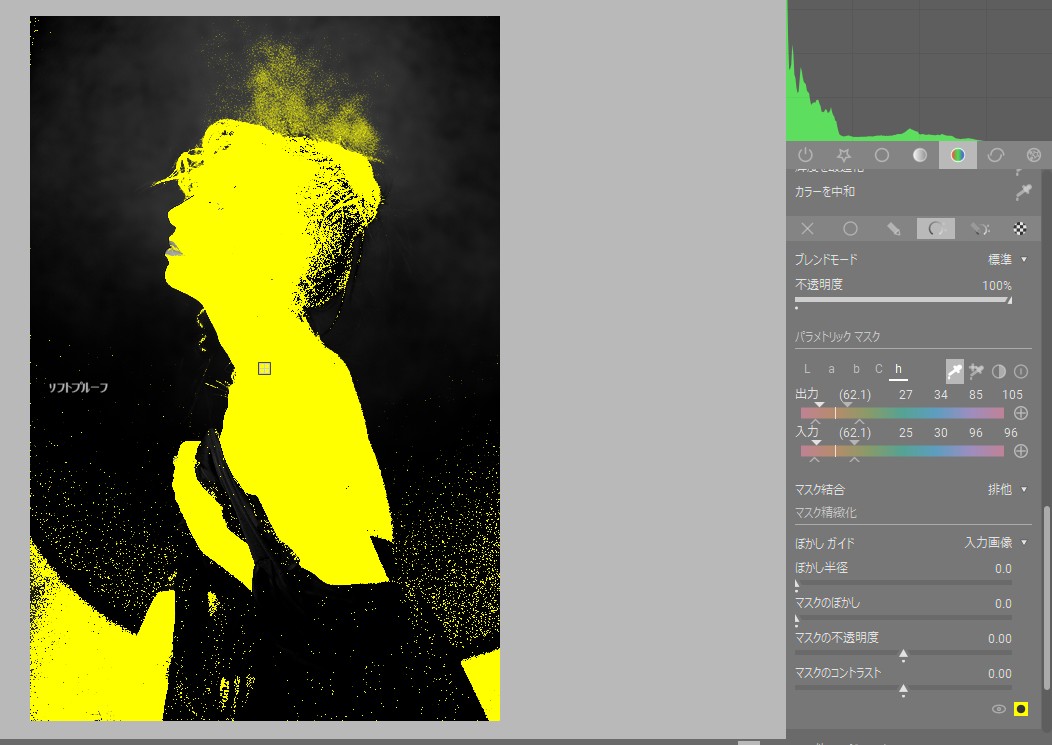1052x745 pixels.
Task: Click the histogram display
Action: point(919,70)
